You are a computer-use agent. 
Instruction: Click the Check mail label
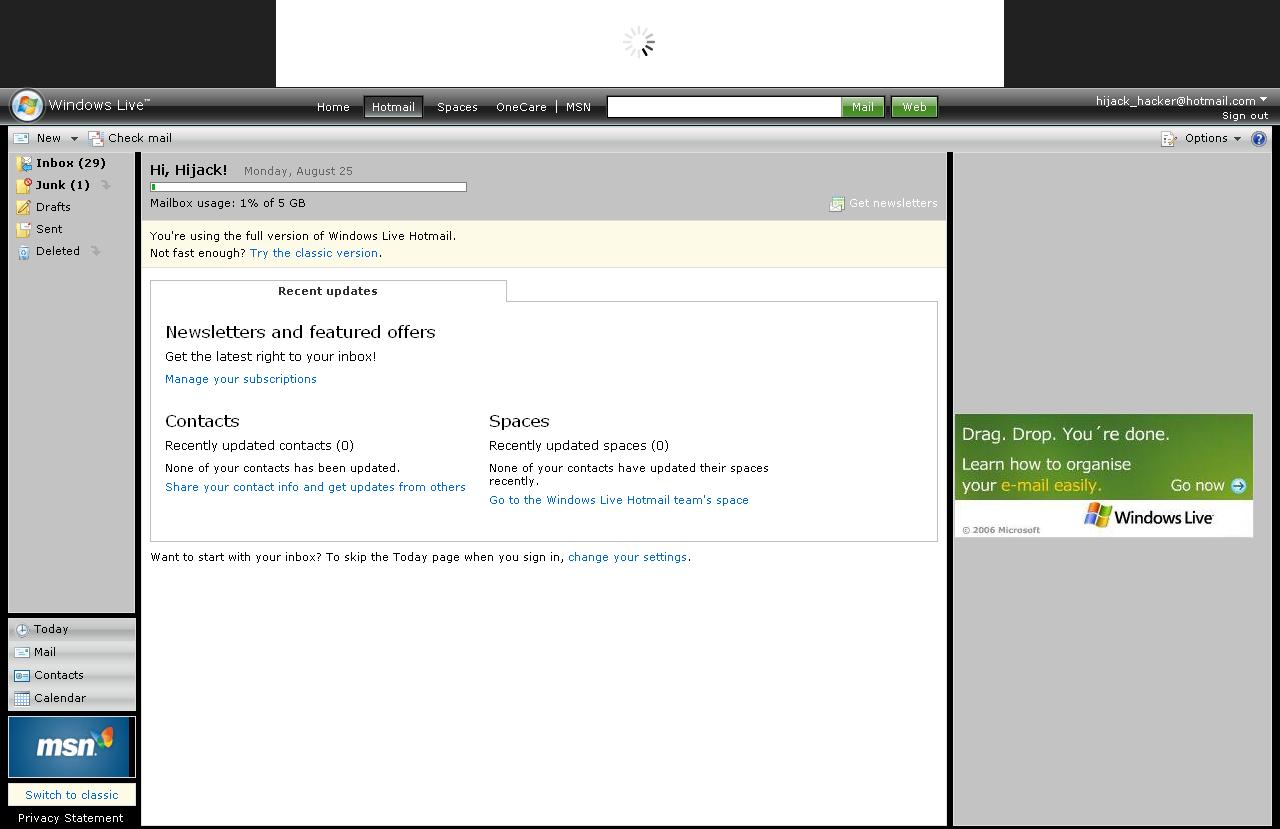pyautogui.click(x=140, y=138)
